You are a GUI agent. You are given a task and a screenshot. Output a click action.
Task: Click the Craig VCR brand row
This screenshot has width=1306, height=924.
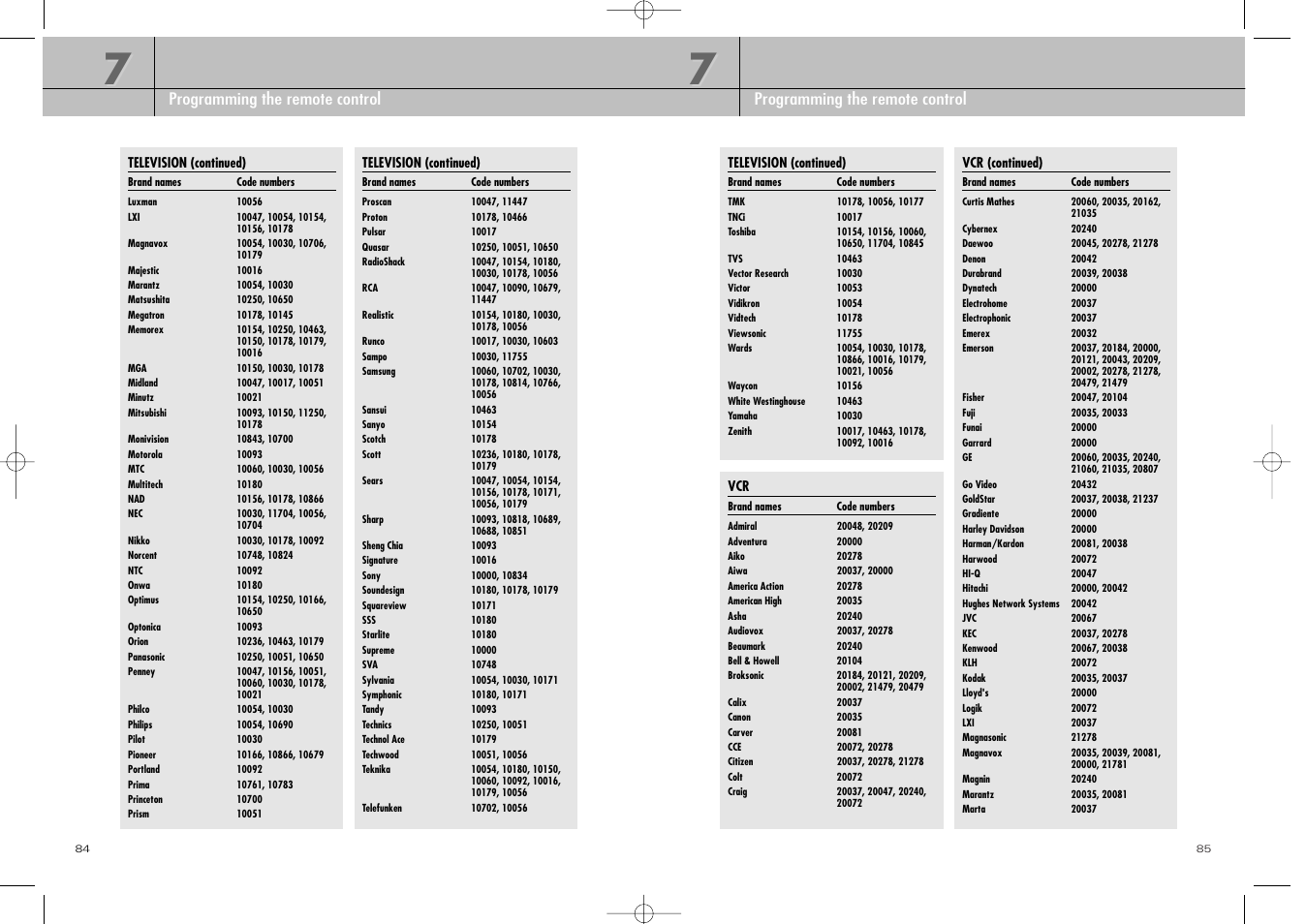click(x=738, y=792)
